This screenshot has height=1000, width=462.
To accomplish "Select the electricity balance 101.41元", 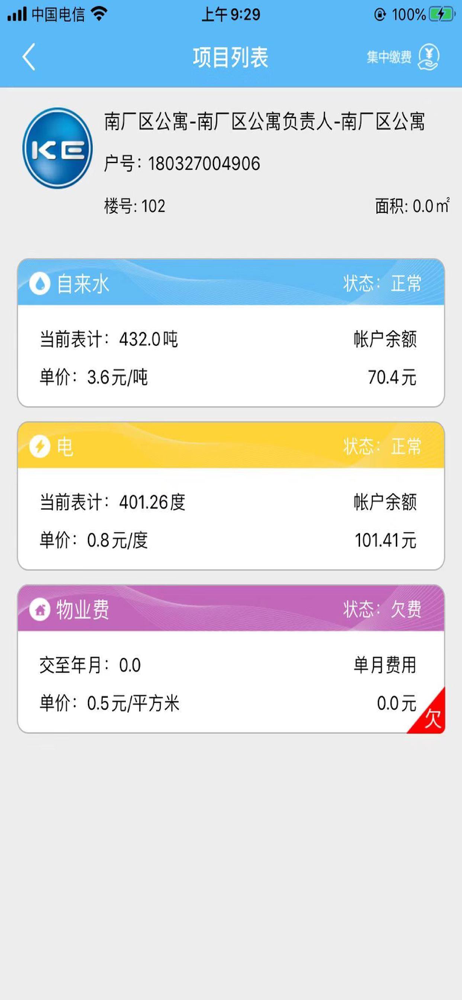I will [x=385, y=541].
